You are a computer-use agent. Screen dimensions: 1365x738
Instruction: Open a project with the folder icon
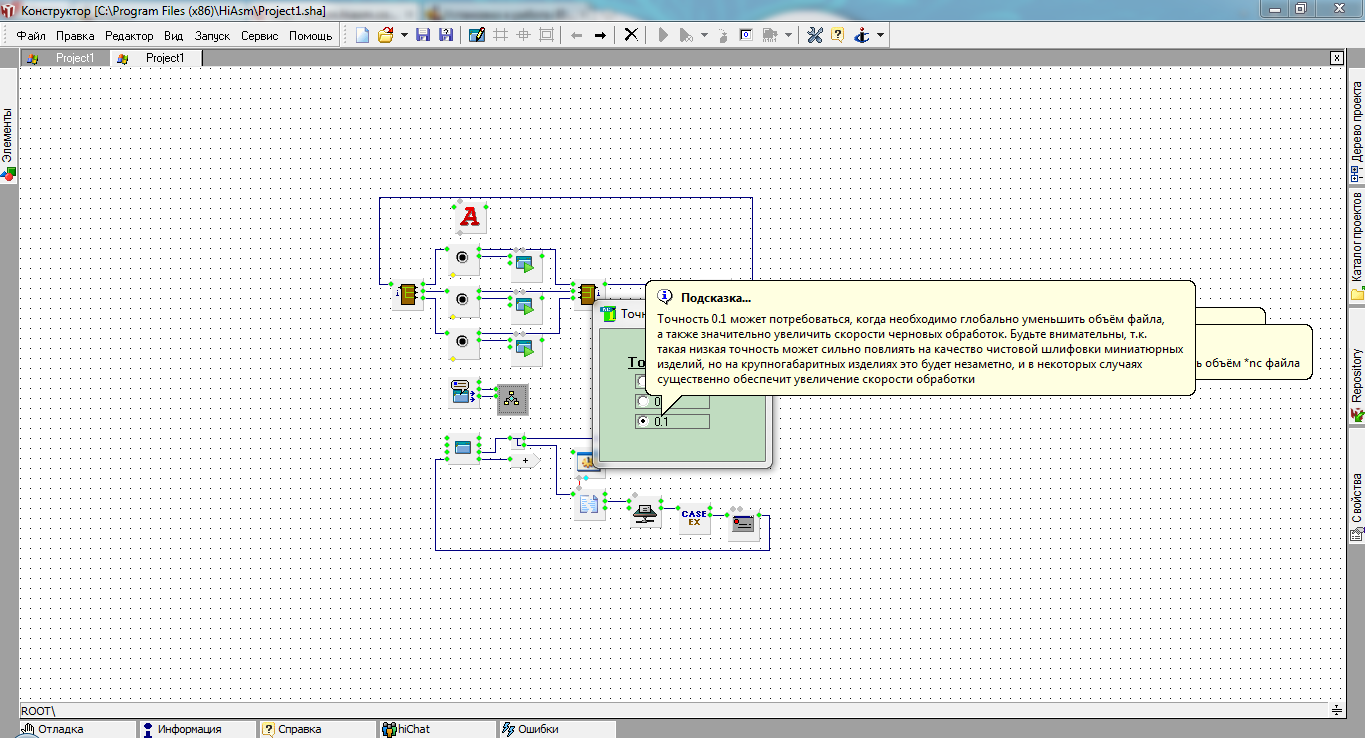[385, 35]
